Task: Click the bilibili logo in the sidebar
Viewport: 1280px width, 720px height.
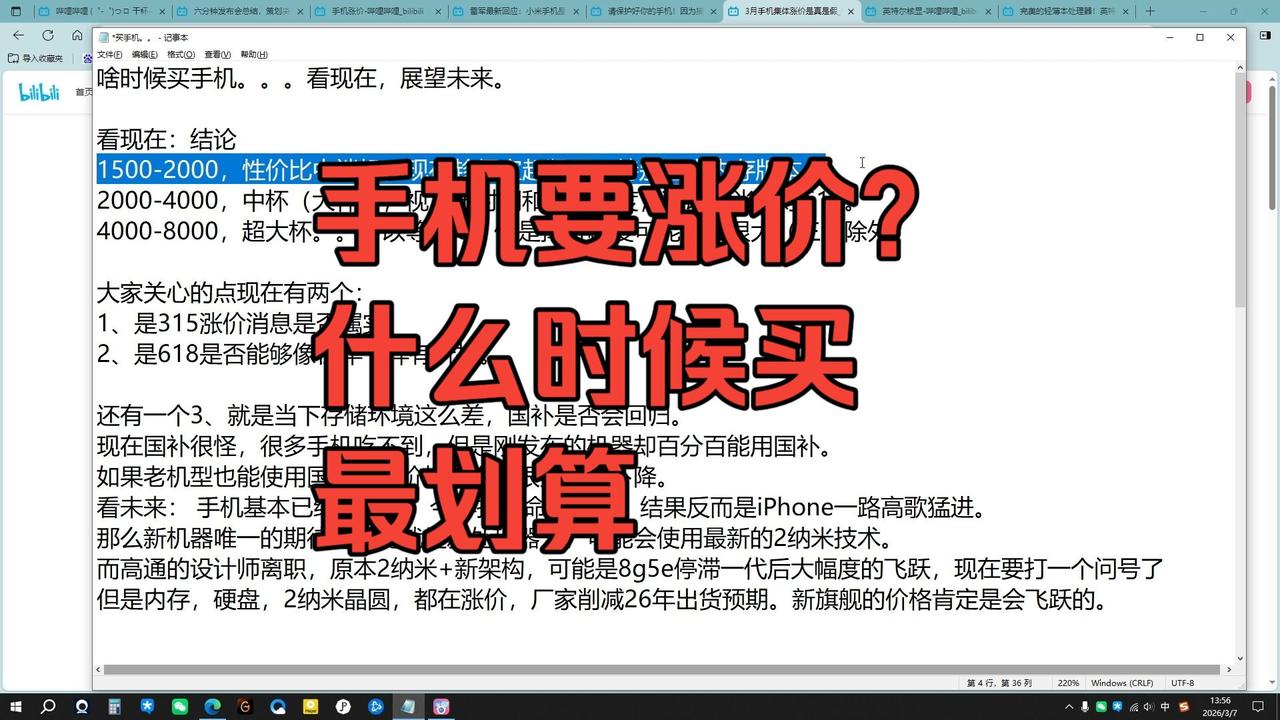Action: [39, 90]
